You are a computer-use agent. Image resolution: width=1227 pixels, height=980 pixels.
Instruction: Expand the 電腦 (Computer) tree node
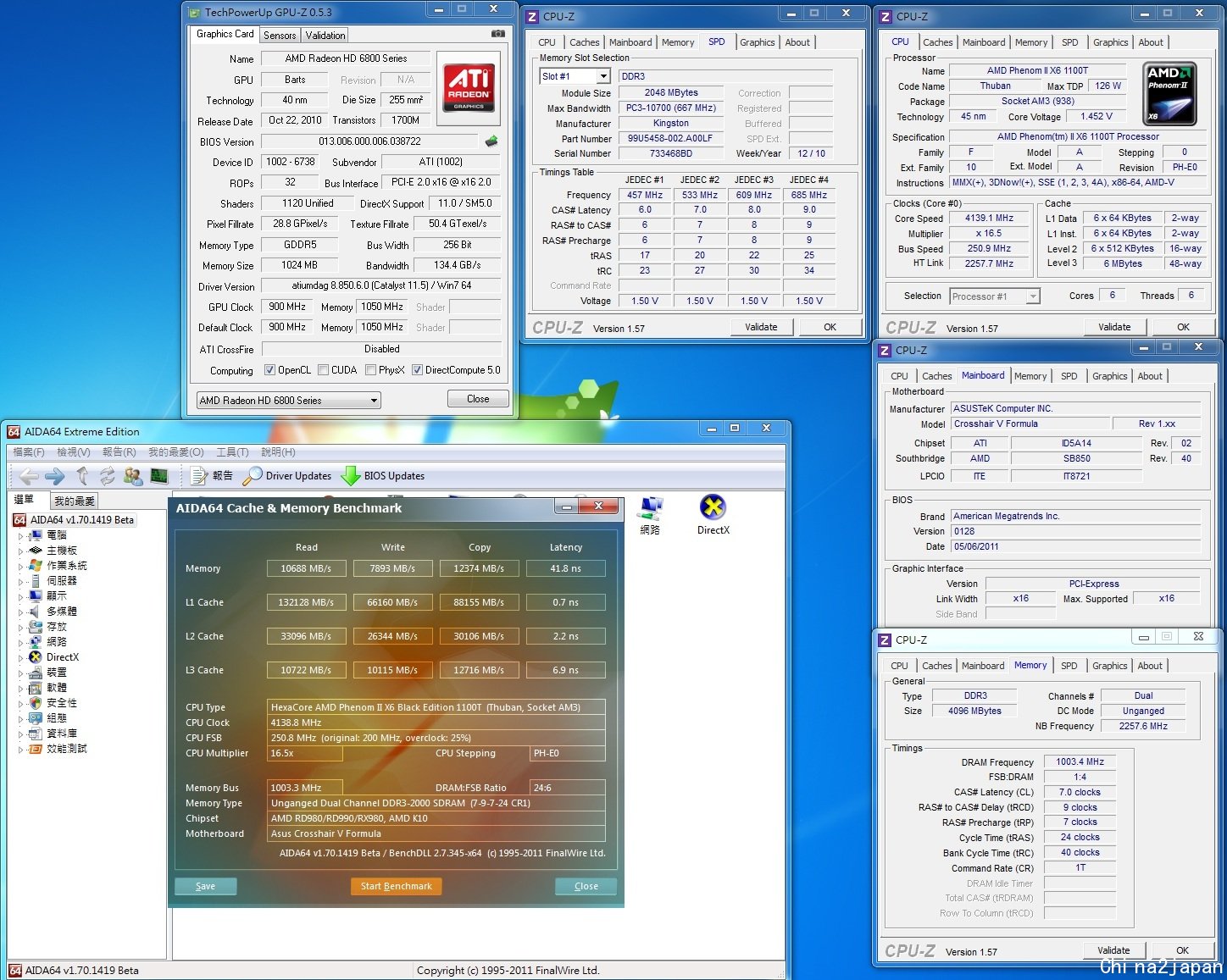click(x=20, y=535)
